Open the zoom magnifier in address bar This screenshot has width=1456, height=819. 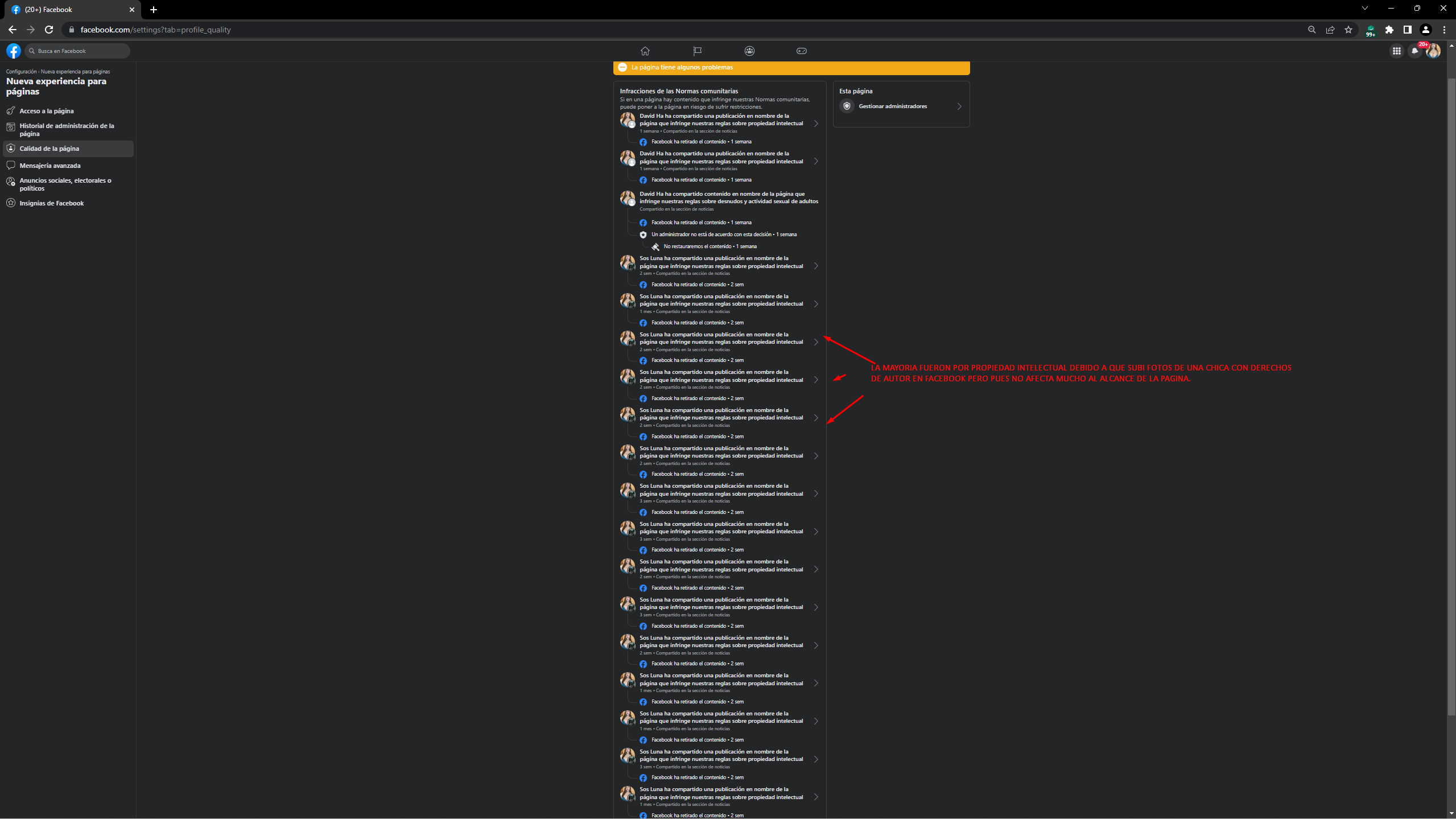pyautogui.click(x=1311, y=30)
